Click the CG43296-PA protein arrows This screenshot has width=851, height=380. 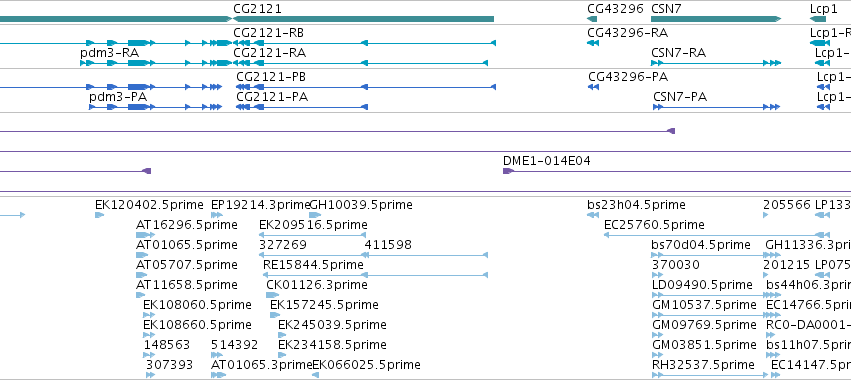coord(594,87)
